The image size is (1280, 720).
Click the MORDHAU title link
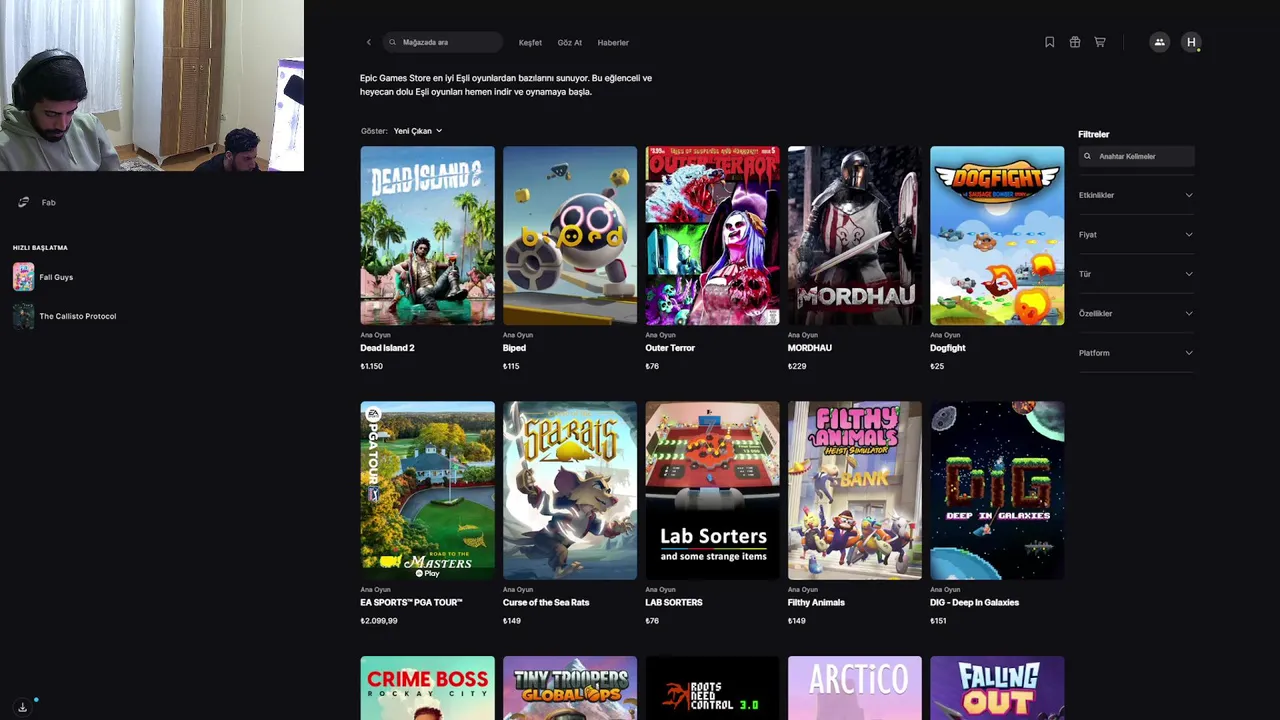pos(810,348)
